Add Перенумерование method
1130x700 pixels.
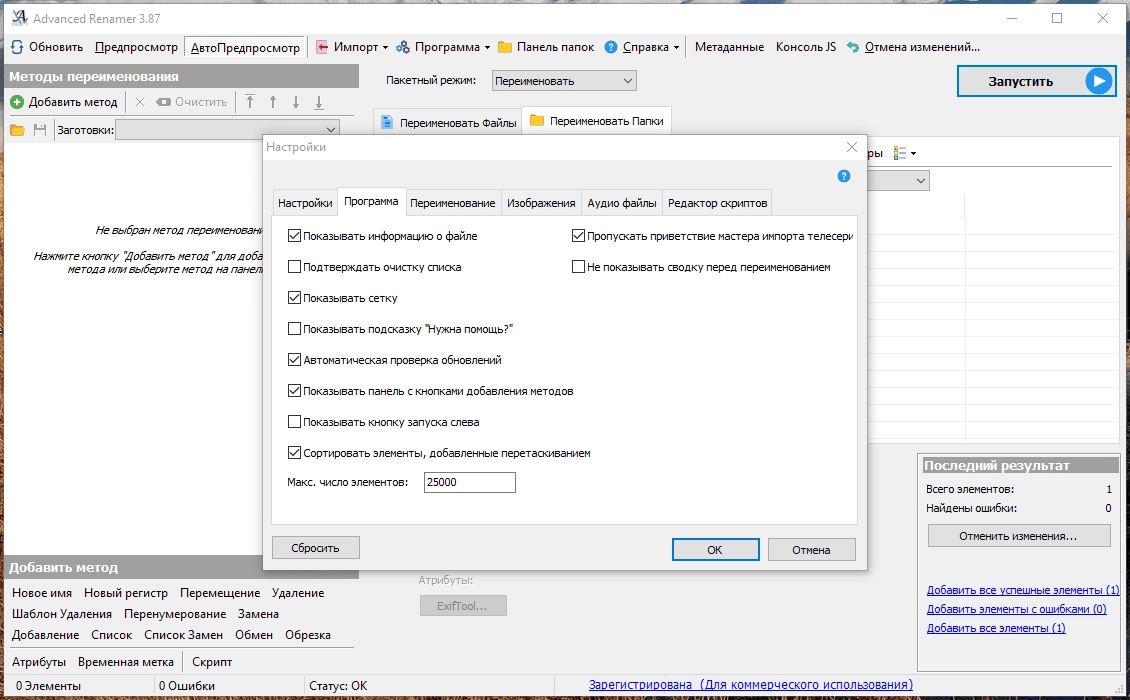(x=175, y=614)
